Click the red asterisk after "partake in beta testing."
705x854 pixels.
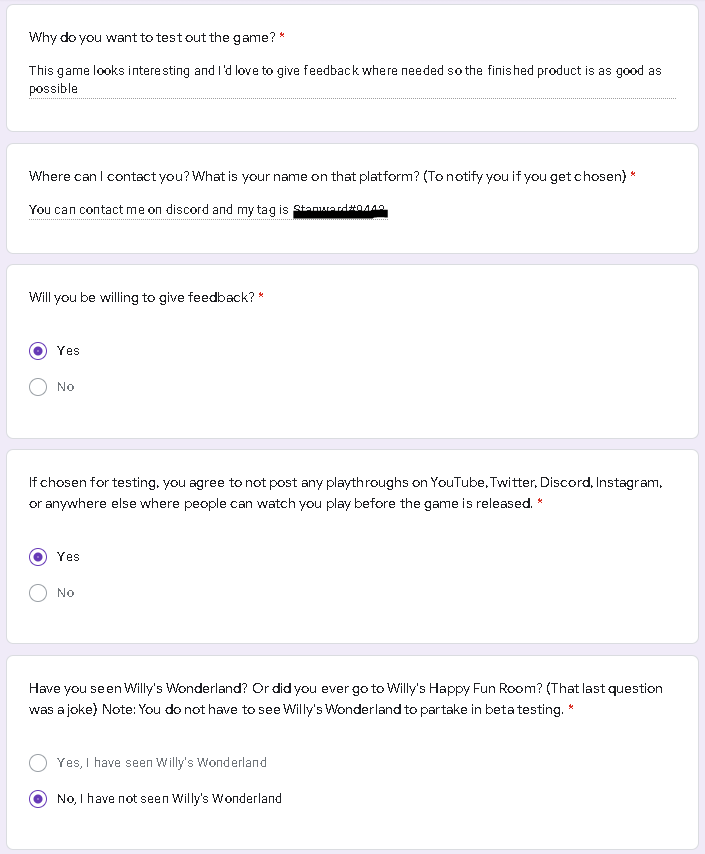tap(570, 707)
